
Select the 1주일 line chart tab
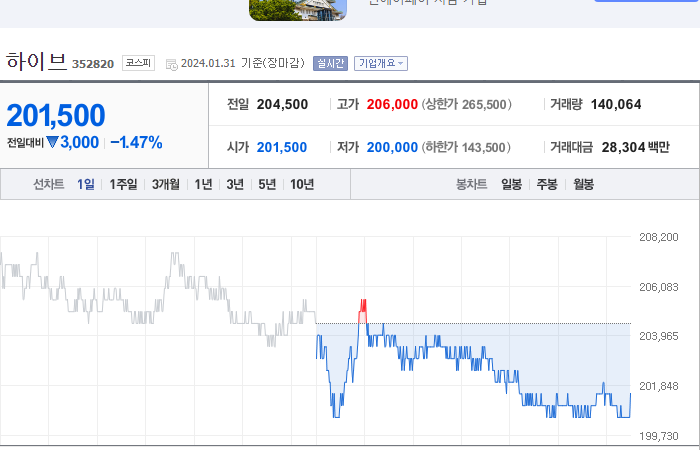[x=124, y=184]
